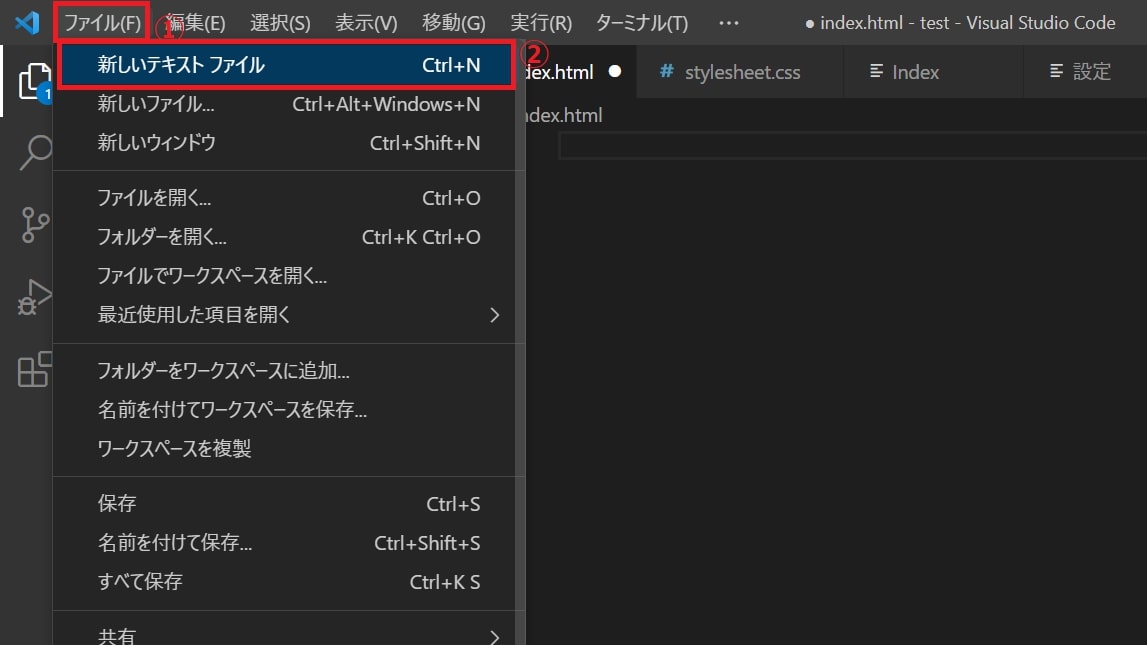
Task: Click the hash icon on stylesheet.css tab
Action: pyautogui.click(x=666, y=71)
